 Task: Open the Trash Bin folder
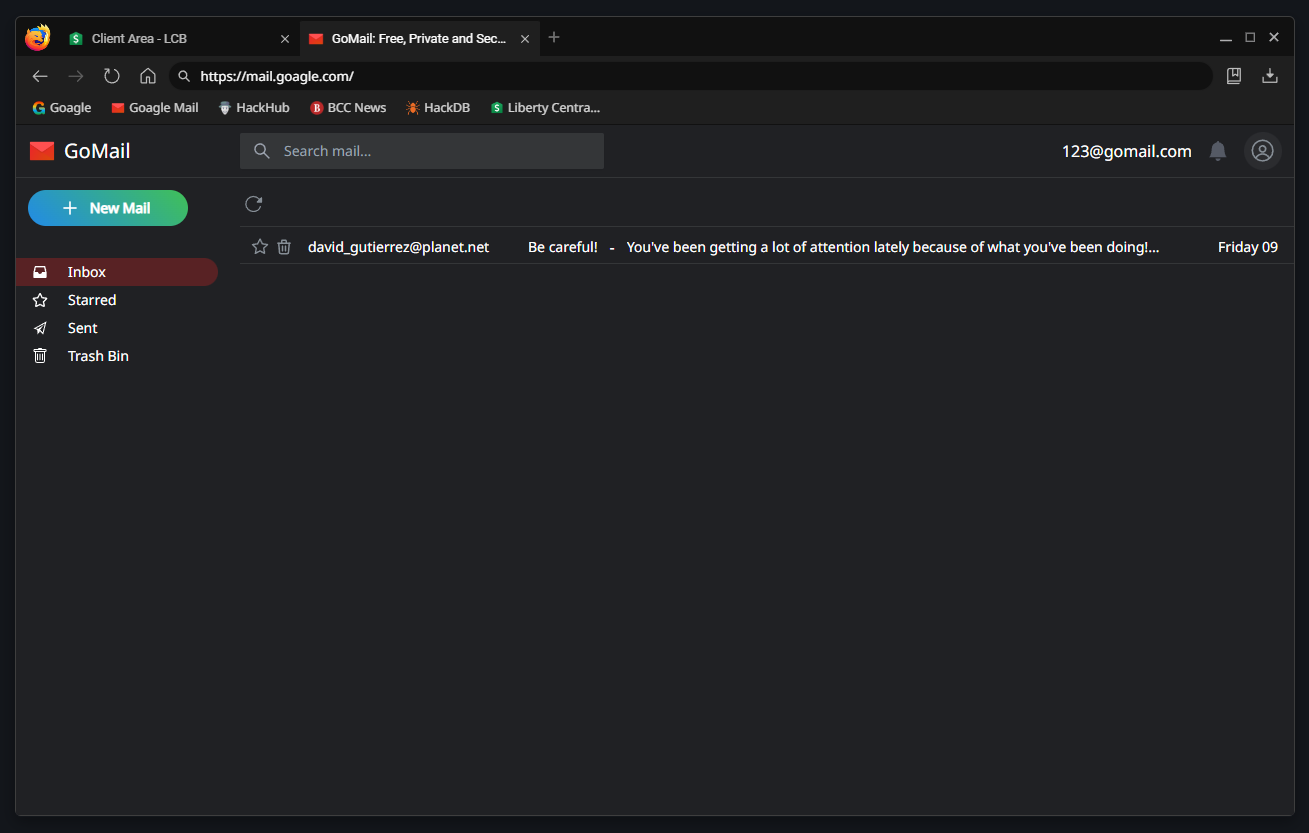coord(97,356)
